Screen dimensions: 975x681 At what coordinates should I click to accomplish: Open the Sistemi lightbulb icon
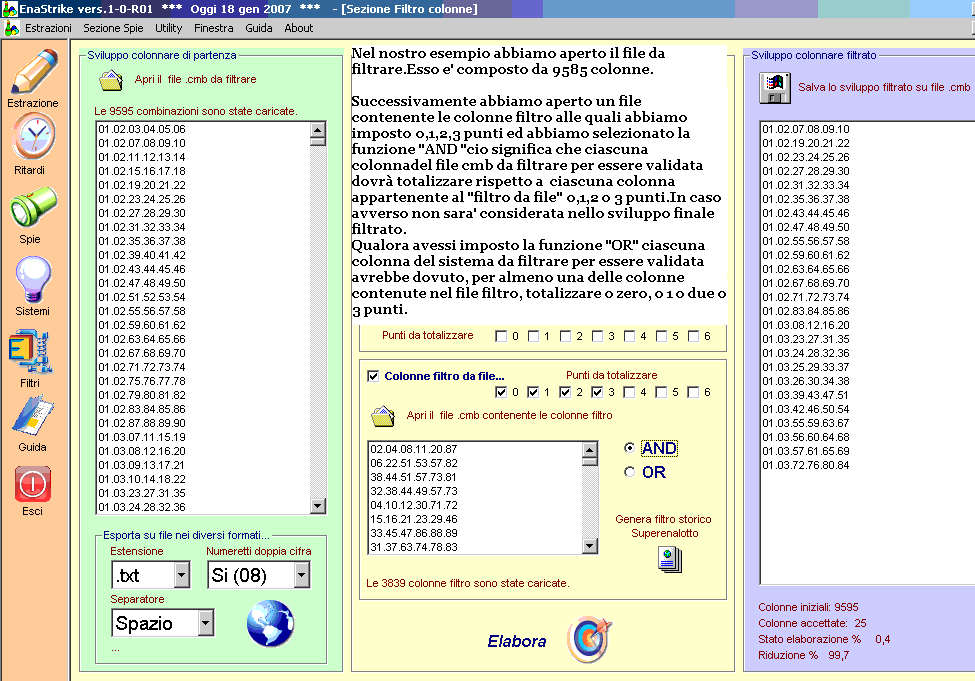33,279
